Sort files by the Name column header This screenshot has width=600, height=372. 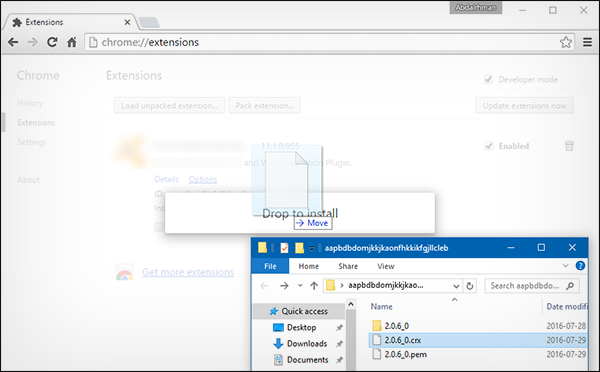pos(382,307)
